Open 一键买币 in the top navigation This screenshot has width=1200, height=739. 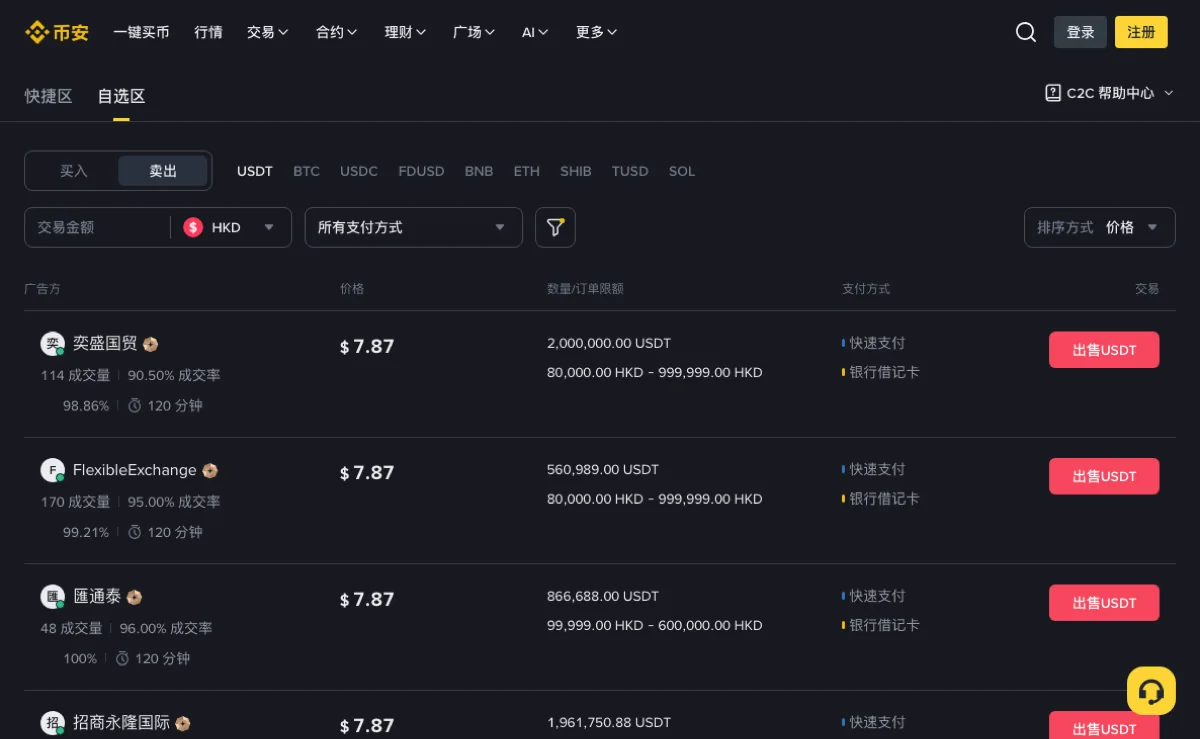[x=141, y=32]
